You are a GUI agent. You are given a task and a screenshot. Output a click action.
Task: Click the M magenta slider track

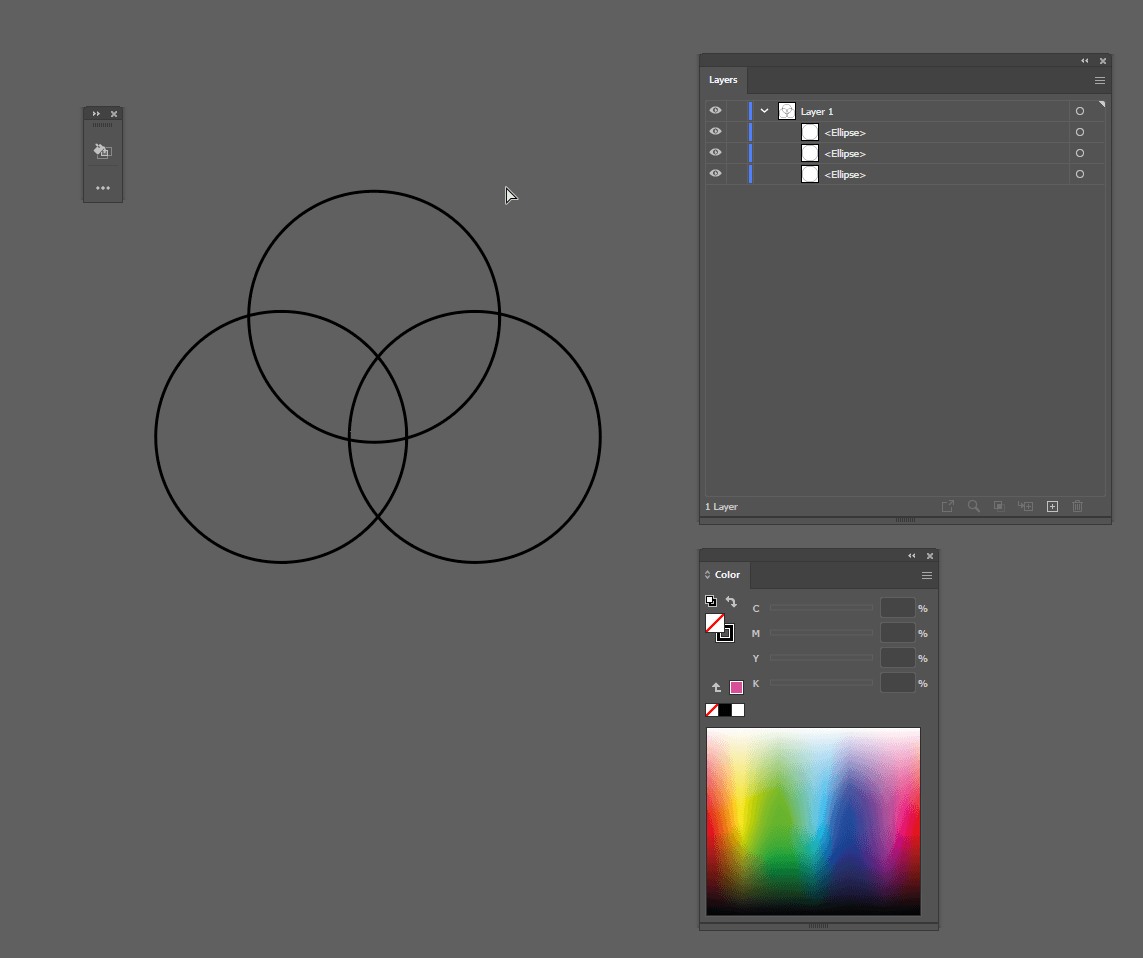tap(821, 633)
